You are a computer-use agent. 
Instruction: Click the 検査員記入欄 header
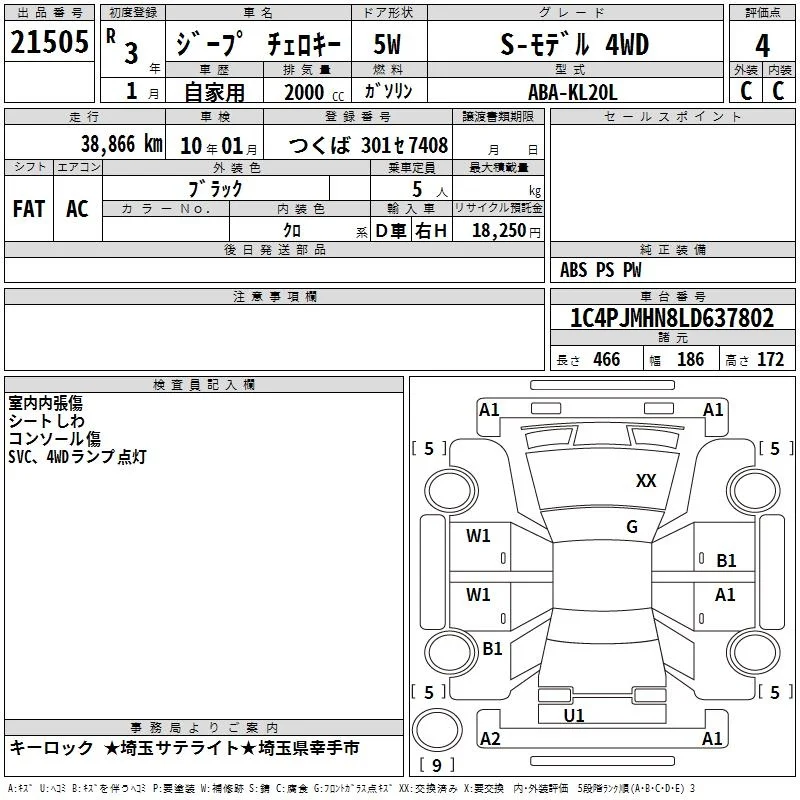(x=204, y=385)
